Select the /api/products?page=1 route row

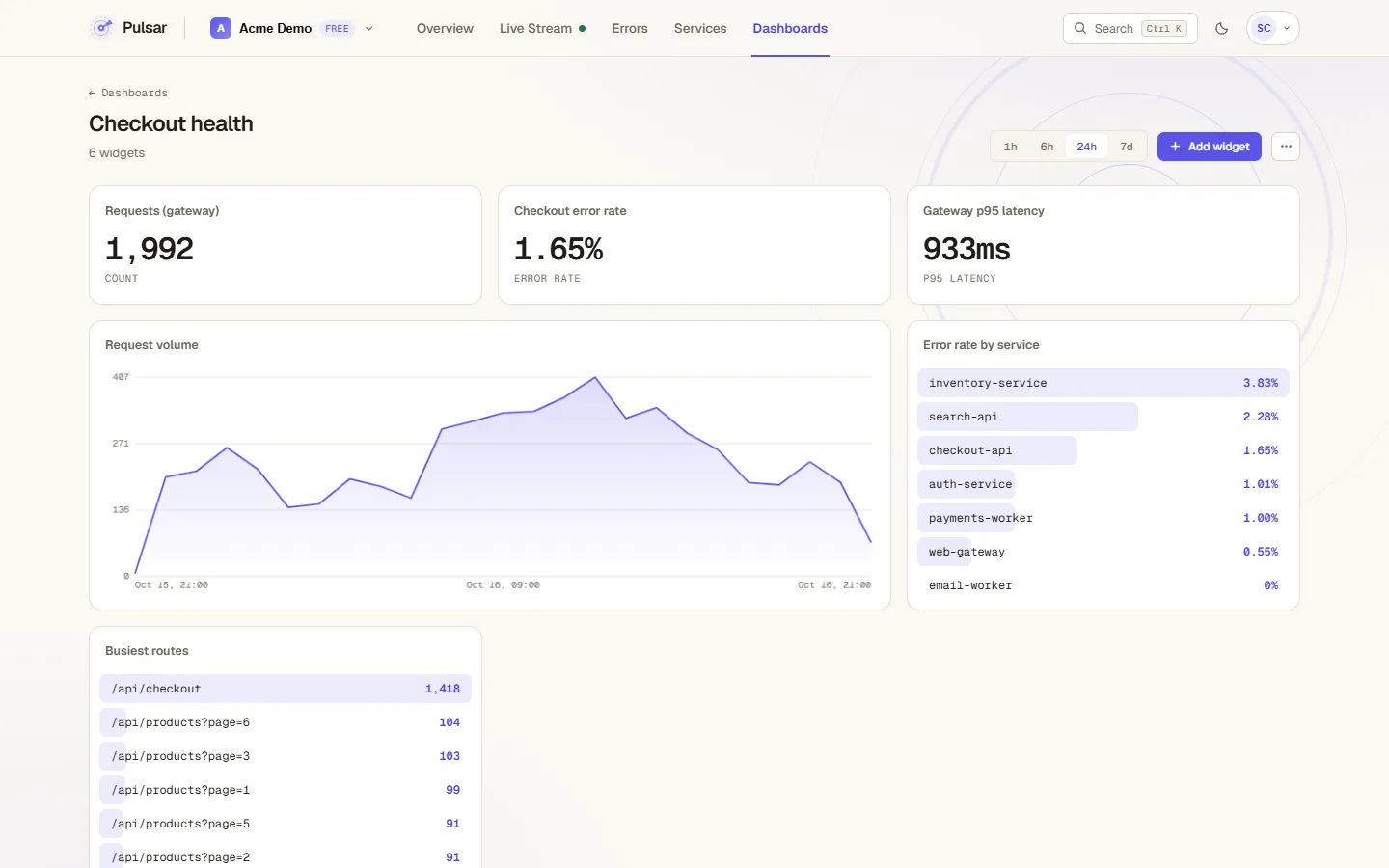(x=286, y=790)
